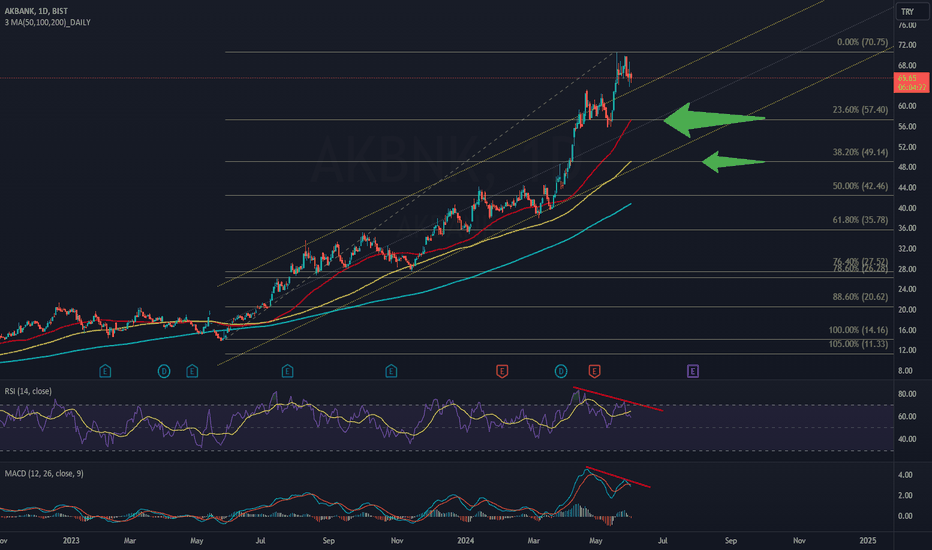The image size is (932, 550).
Task: Click the 61.80% (35.78) Fibonacci label
Action: [x=860, y=220]
